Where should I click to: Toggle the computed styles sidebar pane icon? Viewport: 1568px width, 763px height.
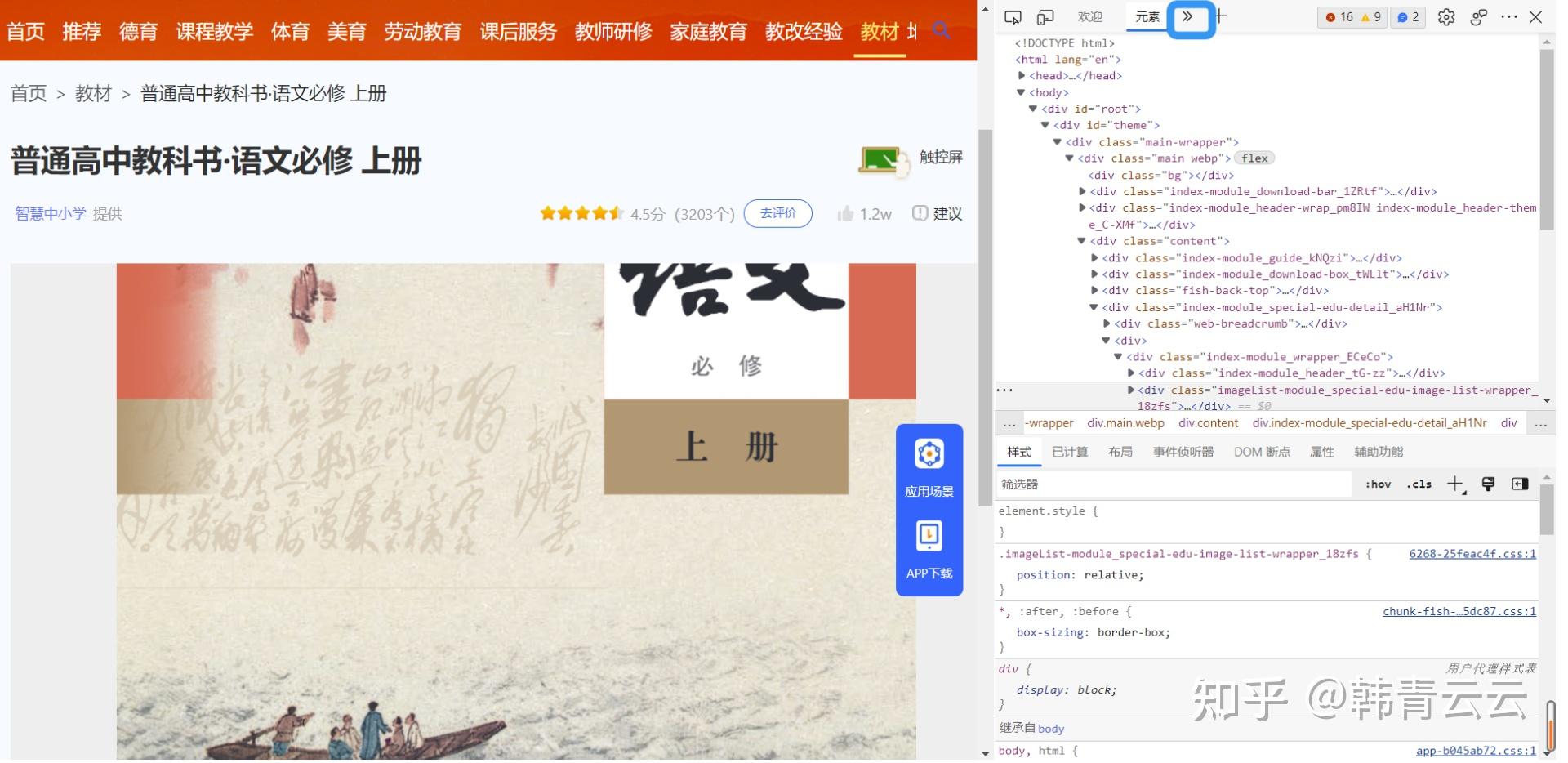[x=1520, y=484]
